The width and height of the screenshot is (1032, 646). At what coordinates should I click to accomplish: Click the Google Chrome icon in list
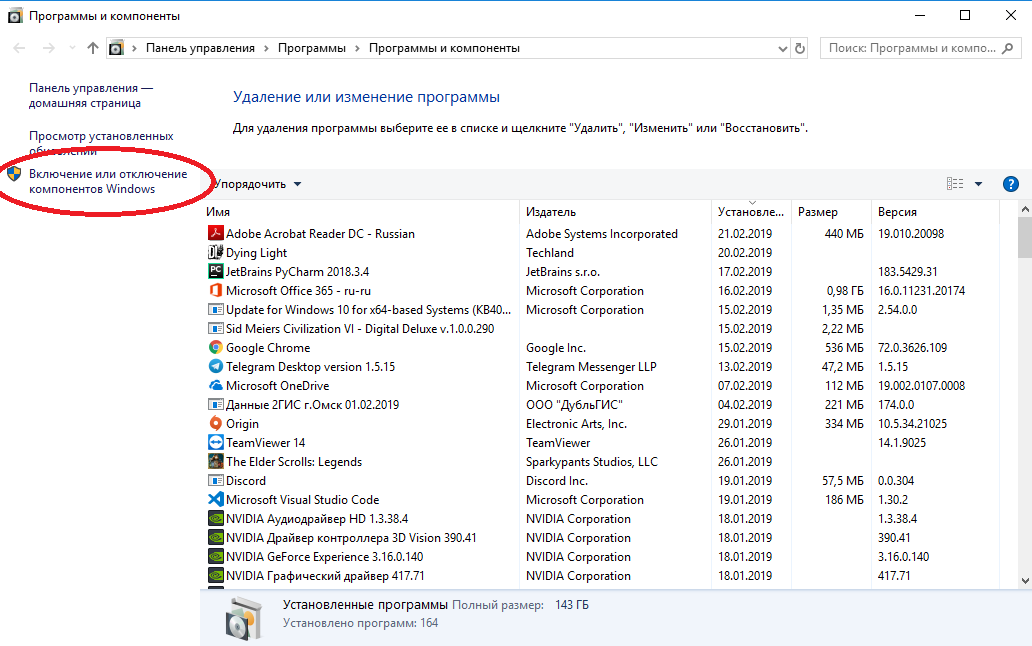pos(215,347)
